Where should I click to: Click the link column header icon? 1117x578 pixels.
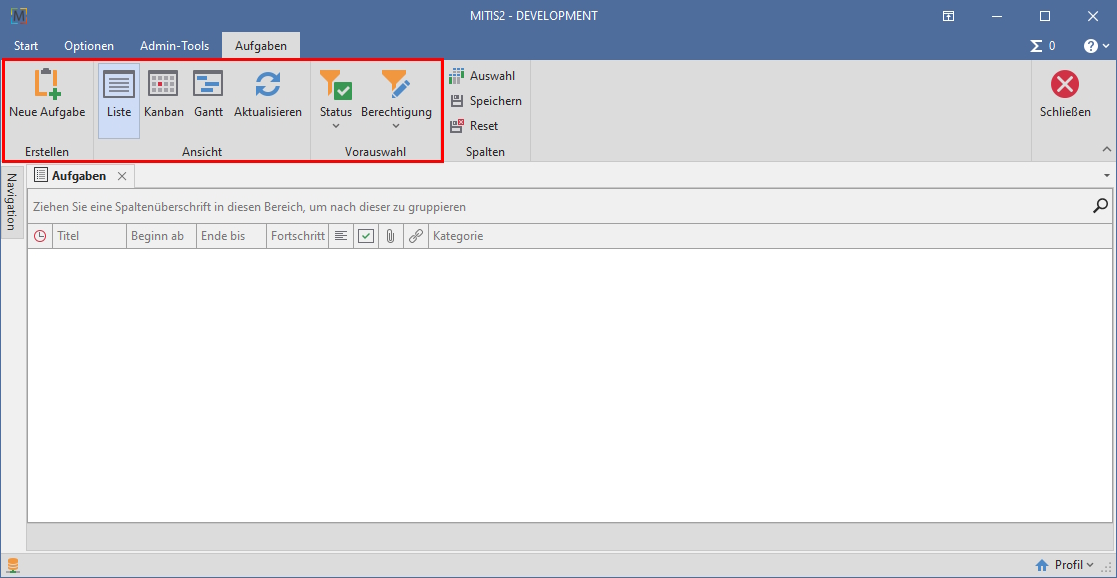click(416, 237)
